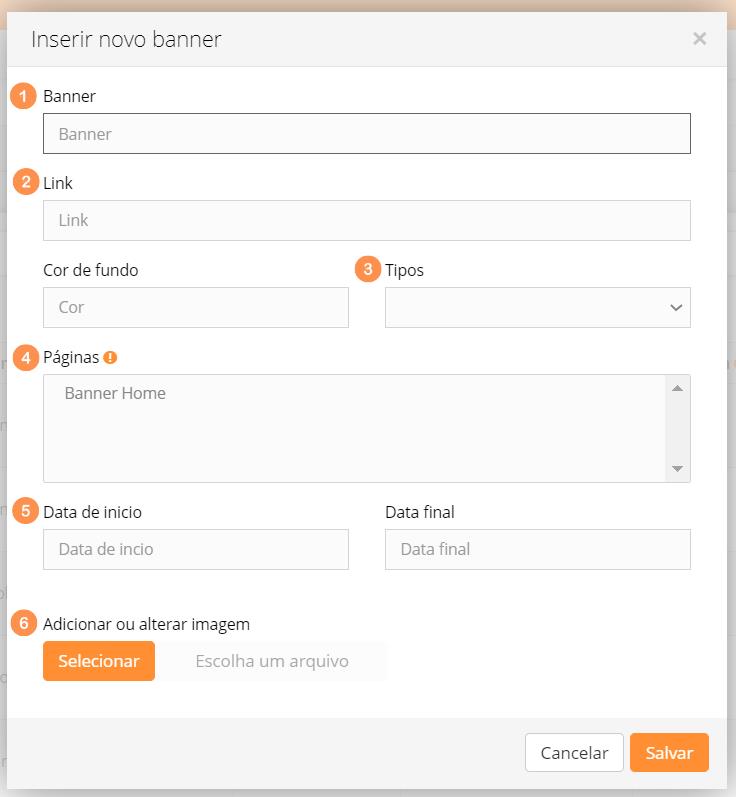
Task: Click the step 4 badge beside Páginas
Action: (x=25, y=357)
